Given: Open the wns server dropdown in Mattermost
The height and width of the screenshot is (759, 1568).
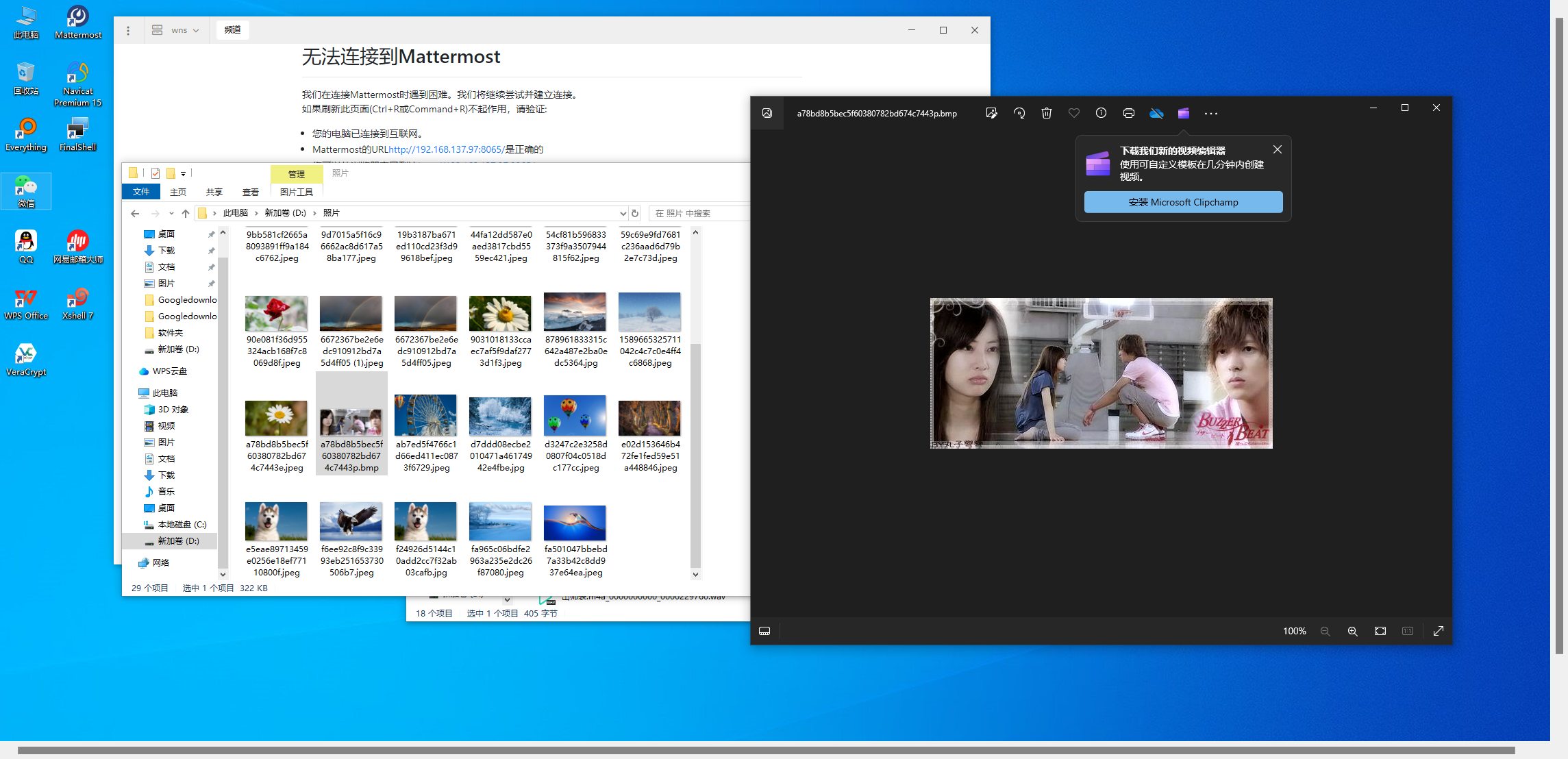Looking at the screenshot, I should [x=177, y=30].
